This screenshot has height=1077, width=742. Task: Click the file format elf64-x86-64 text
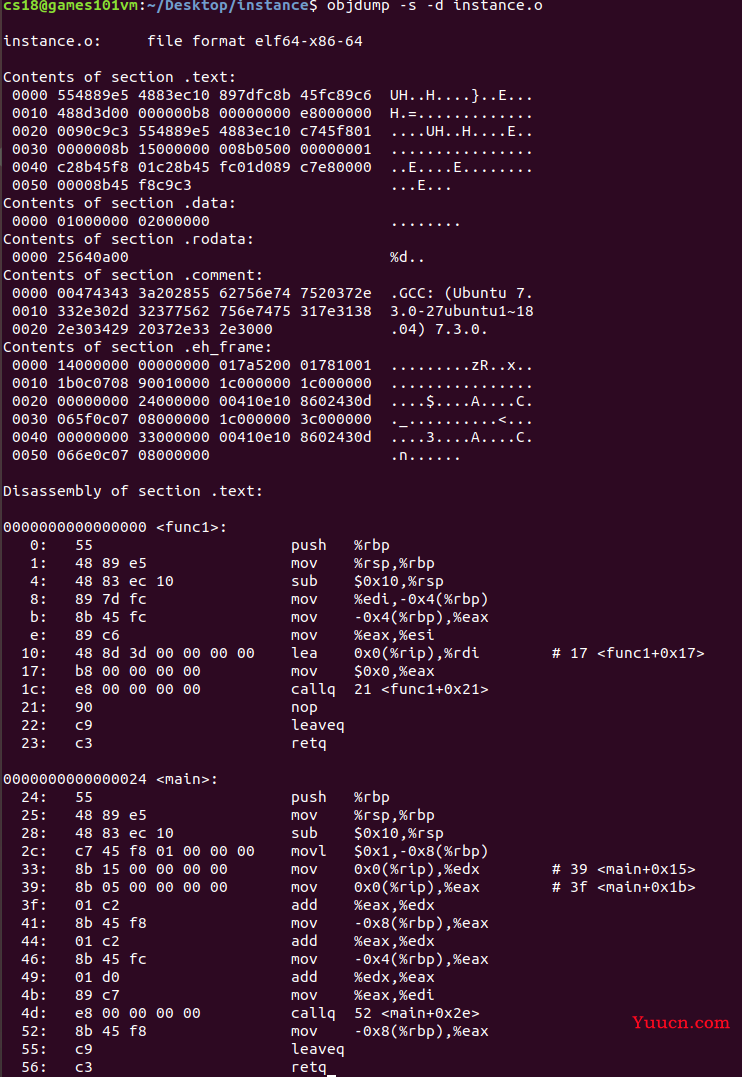pos(254,41)
